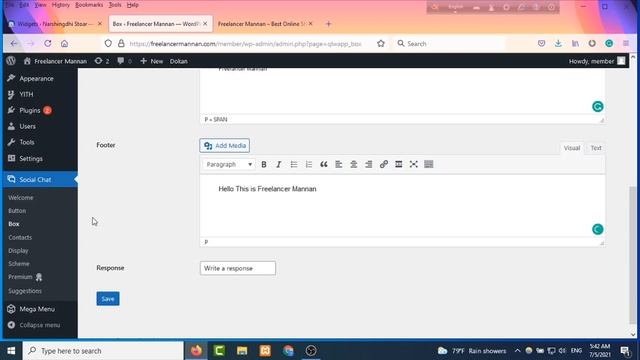Viewport: 640px width, 360px height.
Task: Open File Explorer from taskbar
Action: coord(242,351)
